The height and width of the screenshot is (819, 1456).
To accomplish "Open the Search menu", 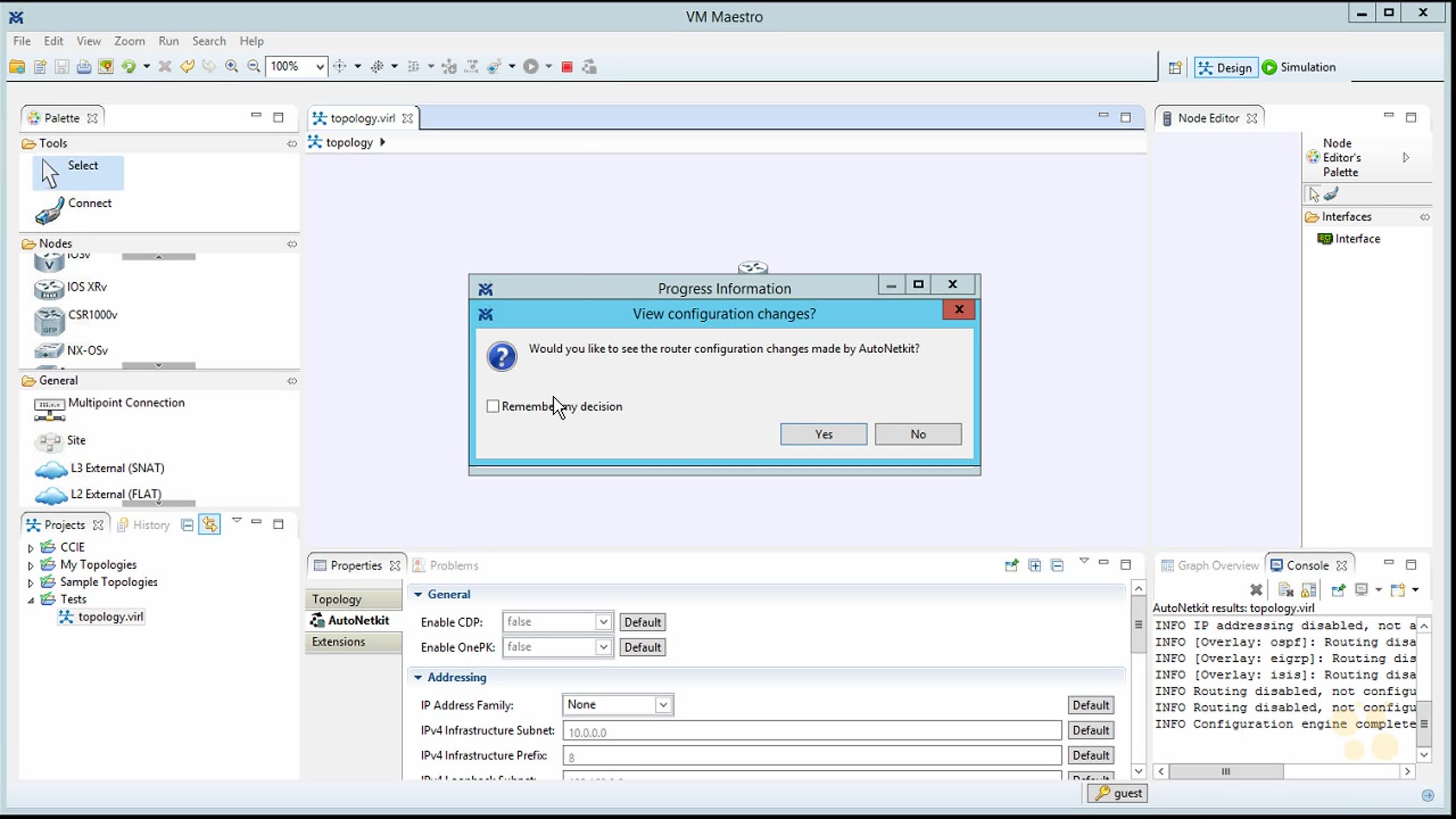I will pos(209,41).
